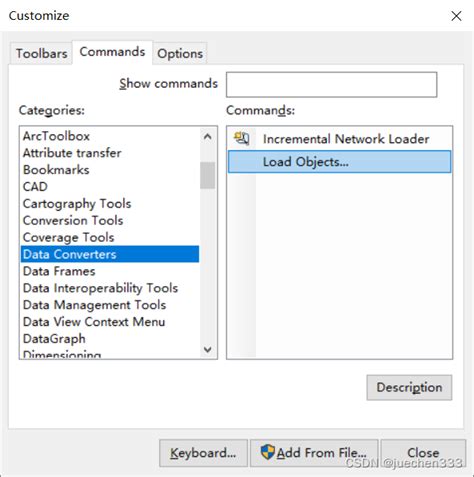This screenshot has width=474, height=477.
Task: Click the categories list down arrow
Action: (208, 349)
